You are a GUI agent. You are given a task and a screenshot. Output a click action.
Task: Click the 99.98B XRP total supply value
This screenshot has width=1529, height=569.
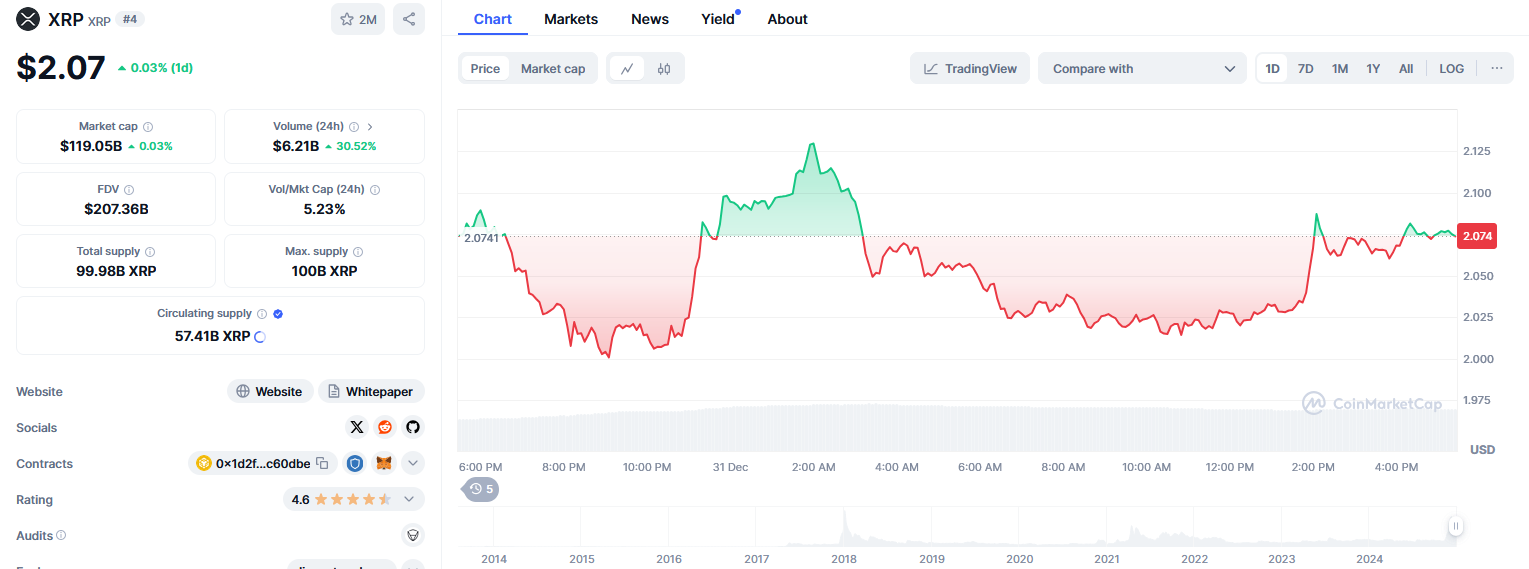pos(116,271)
